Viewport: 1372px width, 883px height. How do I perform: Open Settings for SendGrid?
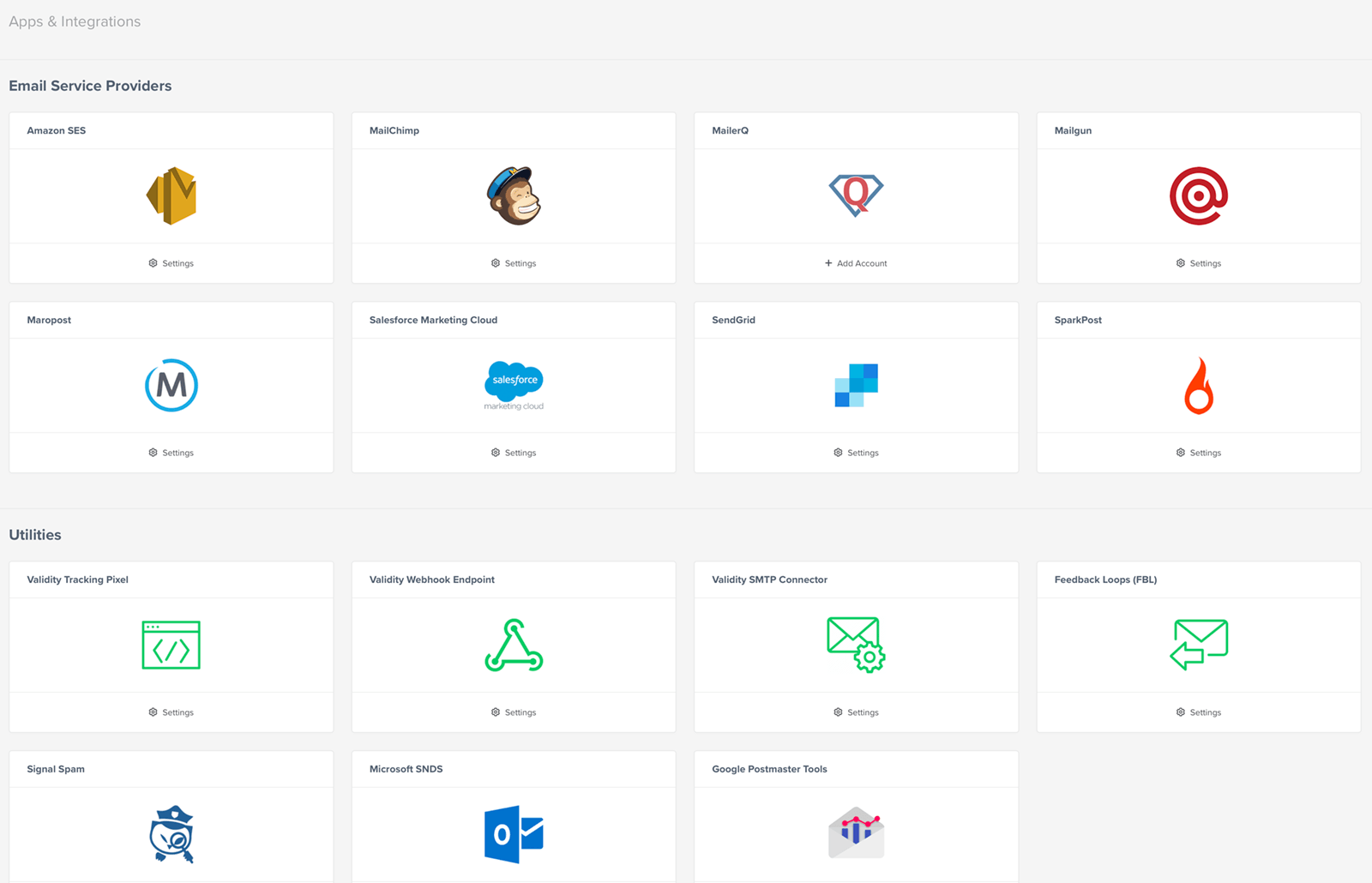pyautogui.click(x=856, y=453)
